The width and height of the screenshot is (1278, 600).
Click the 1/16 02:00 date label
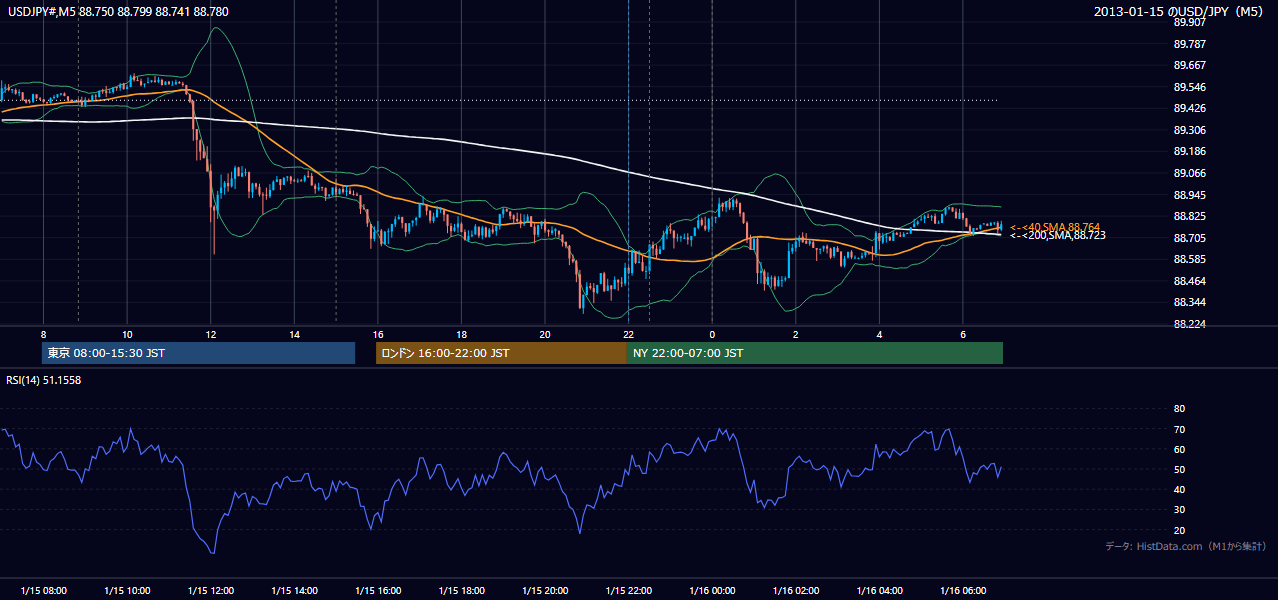[x=795, y=591]
